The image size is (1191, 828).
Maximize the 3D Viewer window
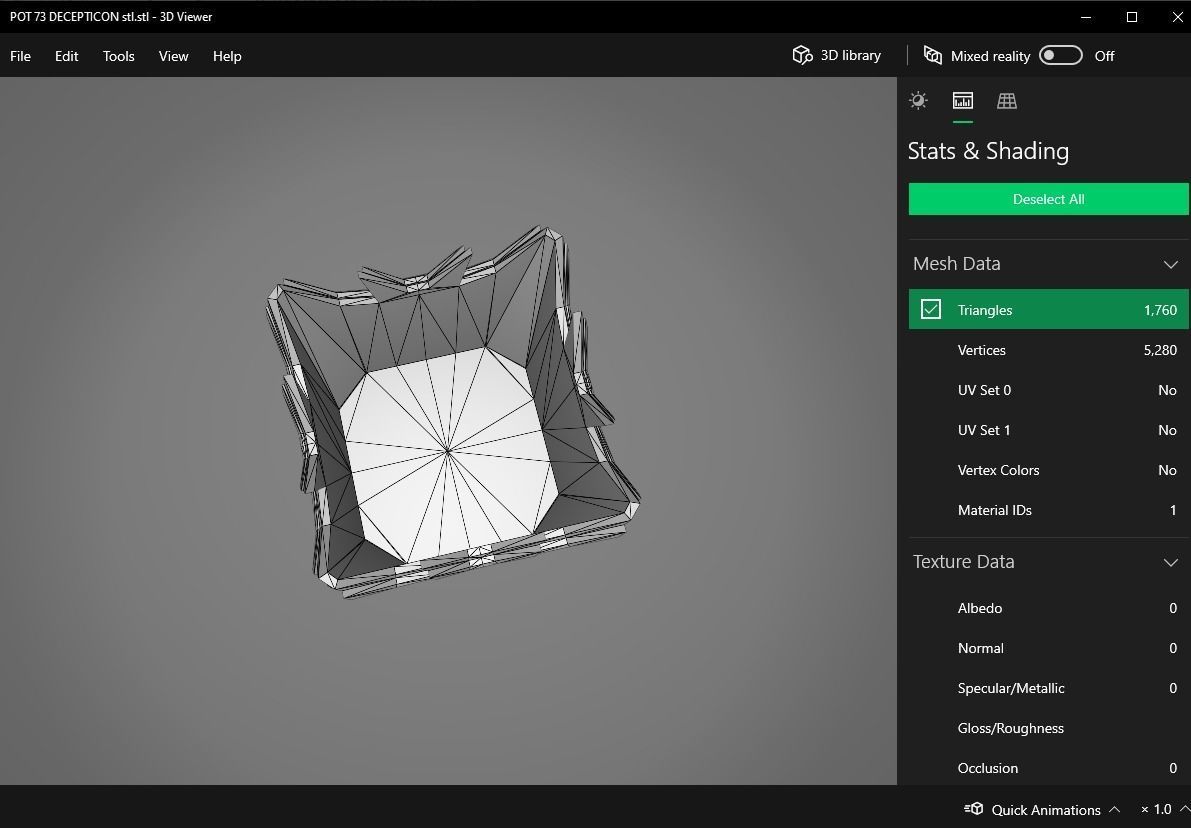click(1132, 17)
